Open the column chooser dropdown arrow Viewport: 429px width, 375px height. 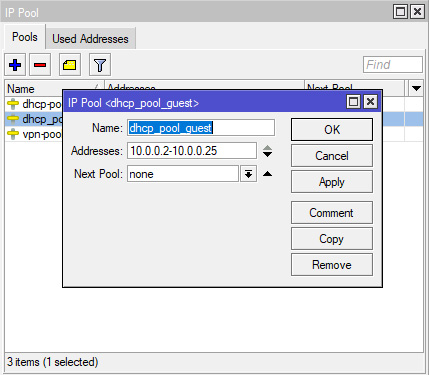(x=416, y=88)
